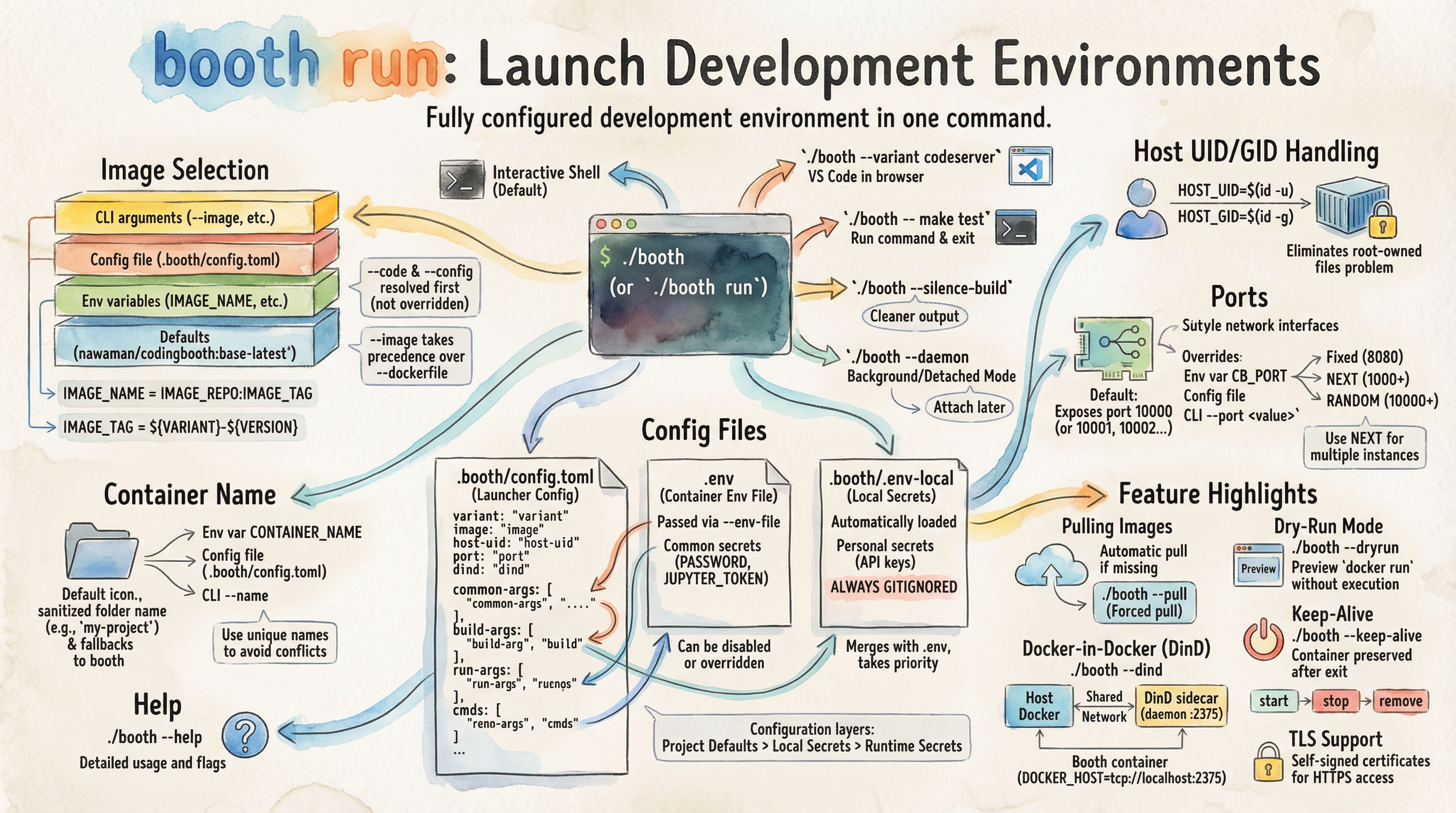
Task: Click 'Self-signed certificates for HTTPS access' text
Action: tap(1360, 769)
